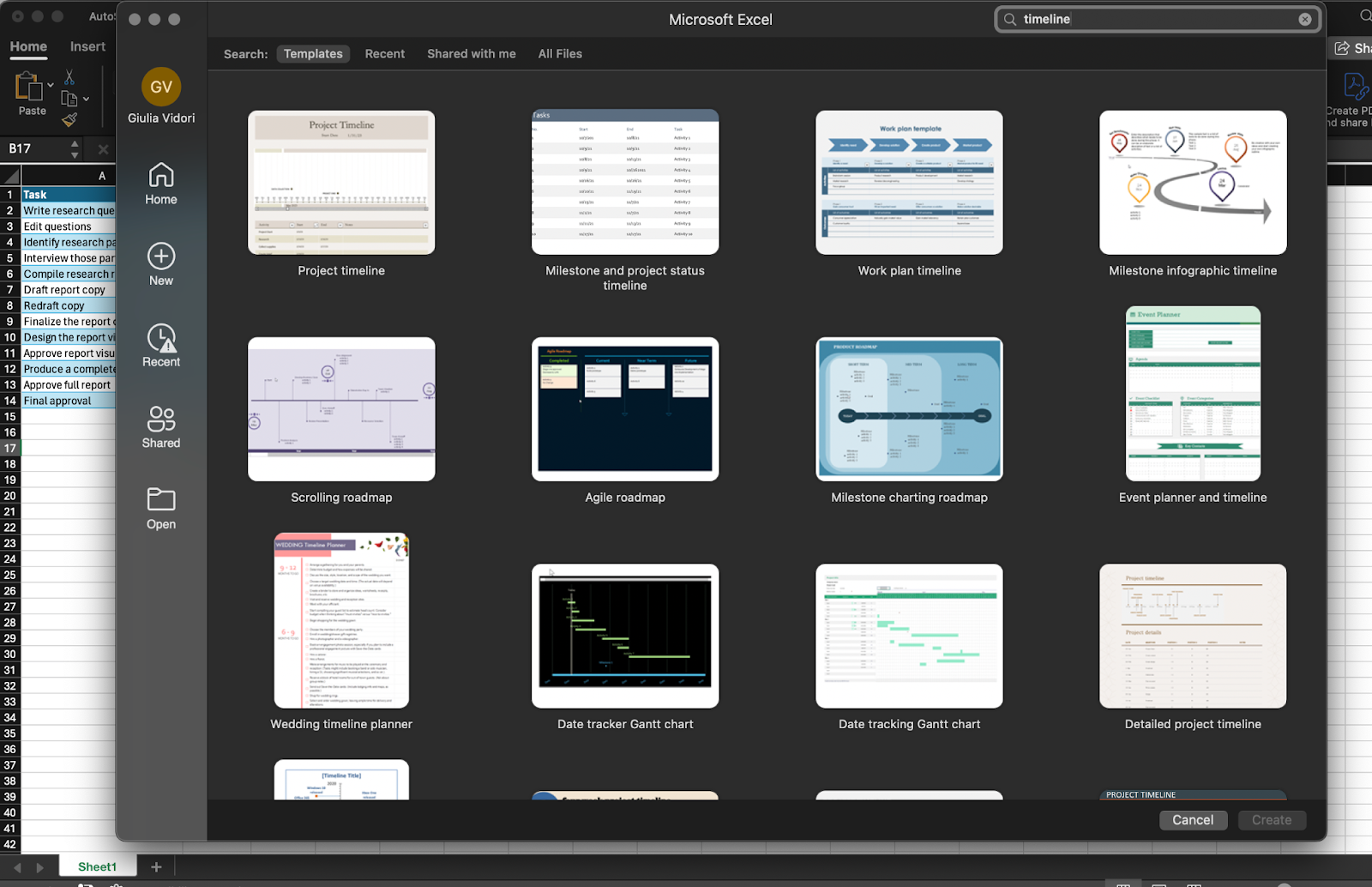The image size is (1372, 887).
Task: Select cell with Final approval
Action: (68, 401)
